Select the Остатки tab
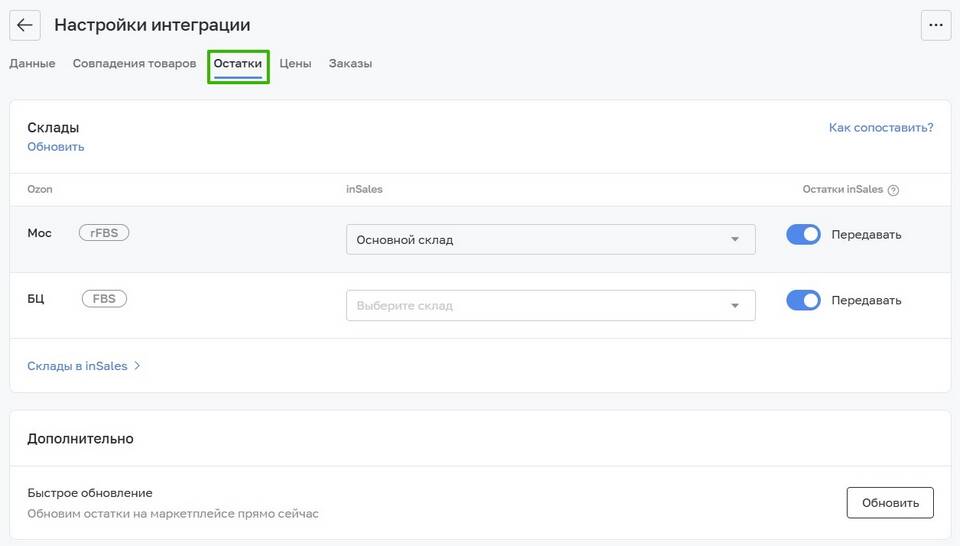Screen dimensions: 960x546 click(x=238, y=64)
